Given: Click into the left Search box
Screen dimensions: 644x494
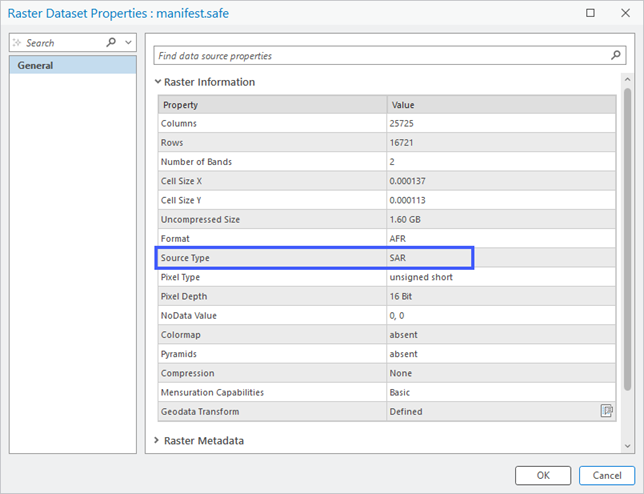Looking at the screenshot, I should tap(60, 43).
